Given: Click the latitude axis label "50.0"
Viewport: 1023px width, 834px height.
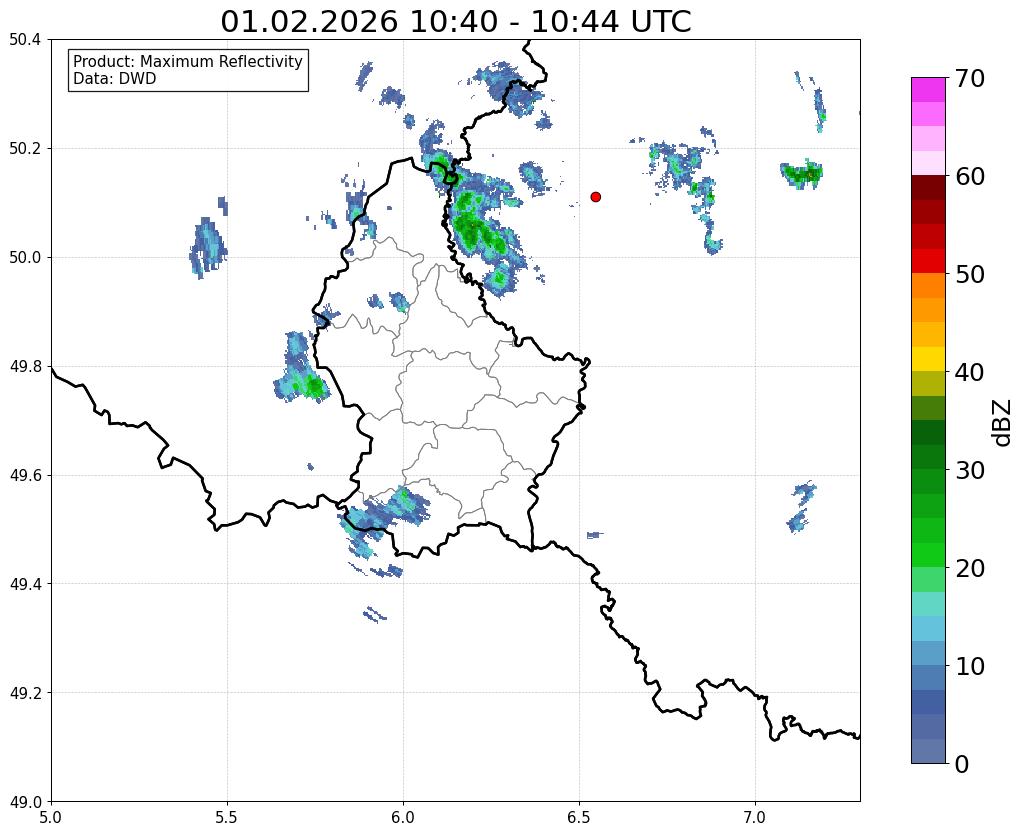Looking at the screenshot, I should tap(25, 258).
